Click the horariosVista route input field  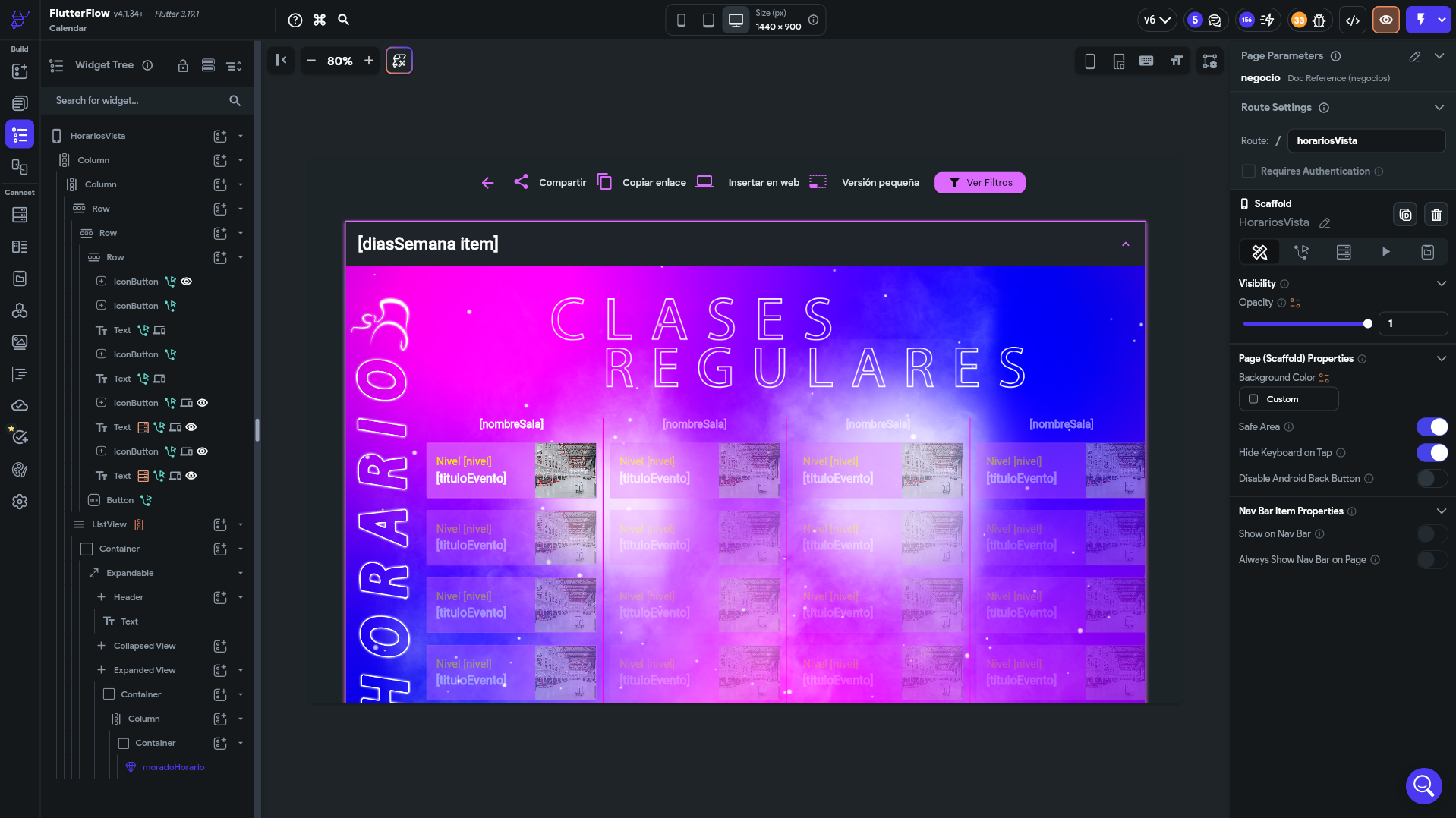[x=1365, y=140]
